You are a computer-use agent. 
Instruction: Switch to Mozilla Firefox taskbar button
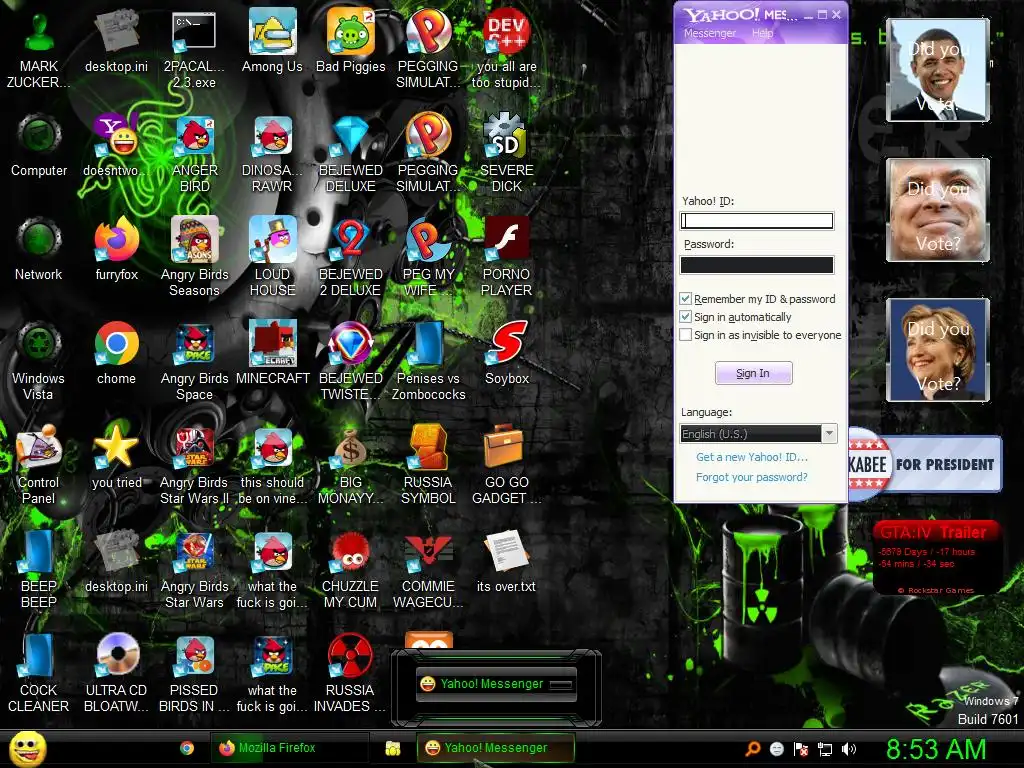click(x=289, y=748)
